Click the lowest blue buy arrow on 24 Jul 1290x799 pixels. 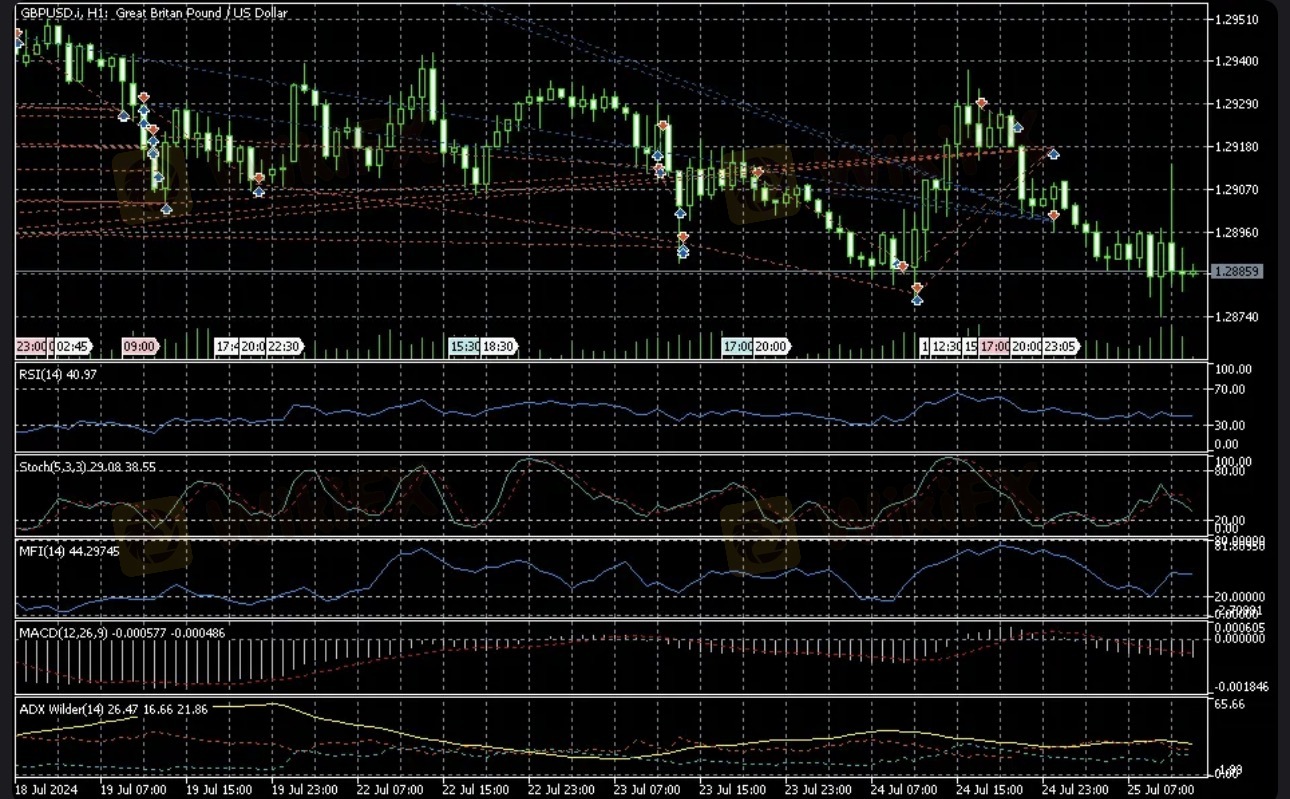(x=917, y=299)
